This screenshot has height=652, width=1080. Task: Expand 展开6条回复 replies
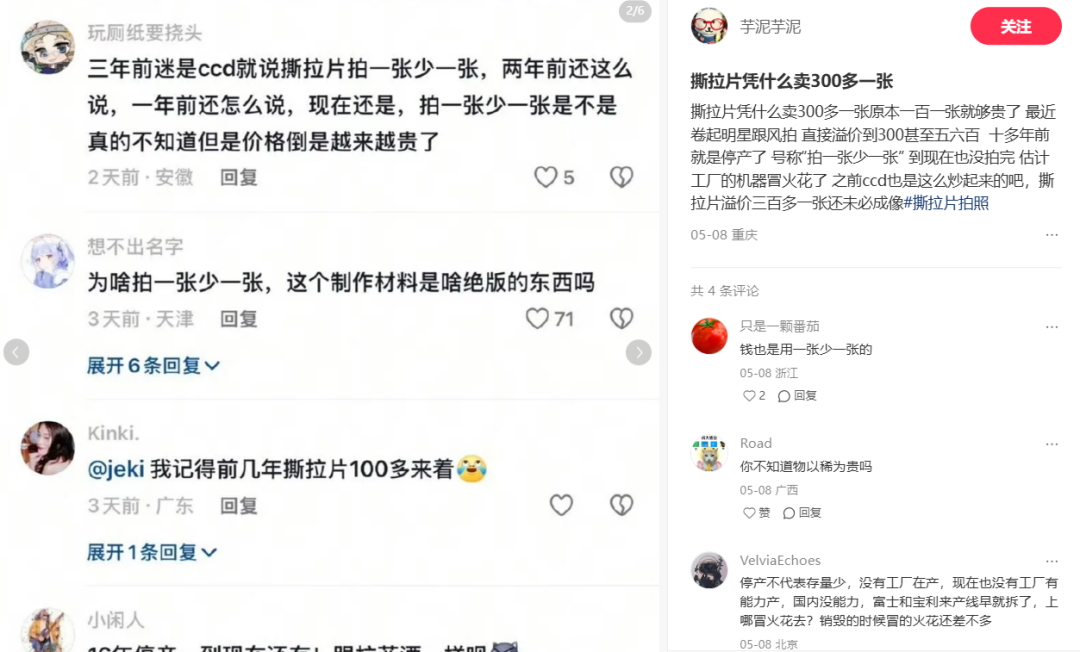(153, 365)
